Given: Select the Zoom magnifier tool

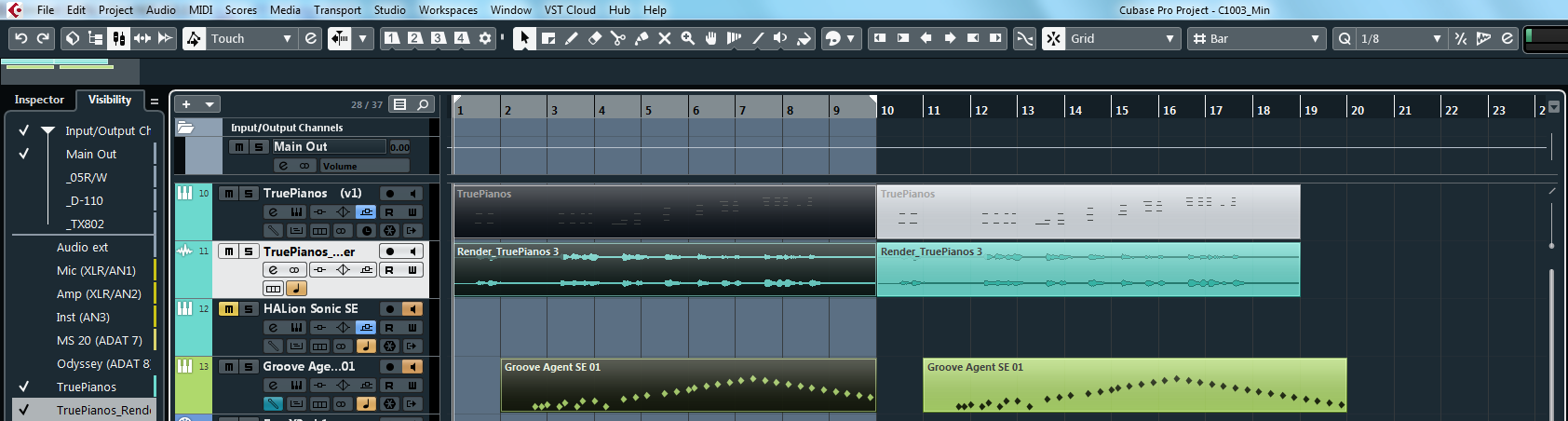Looking at the screenshot, I should (688, 38).
